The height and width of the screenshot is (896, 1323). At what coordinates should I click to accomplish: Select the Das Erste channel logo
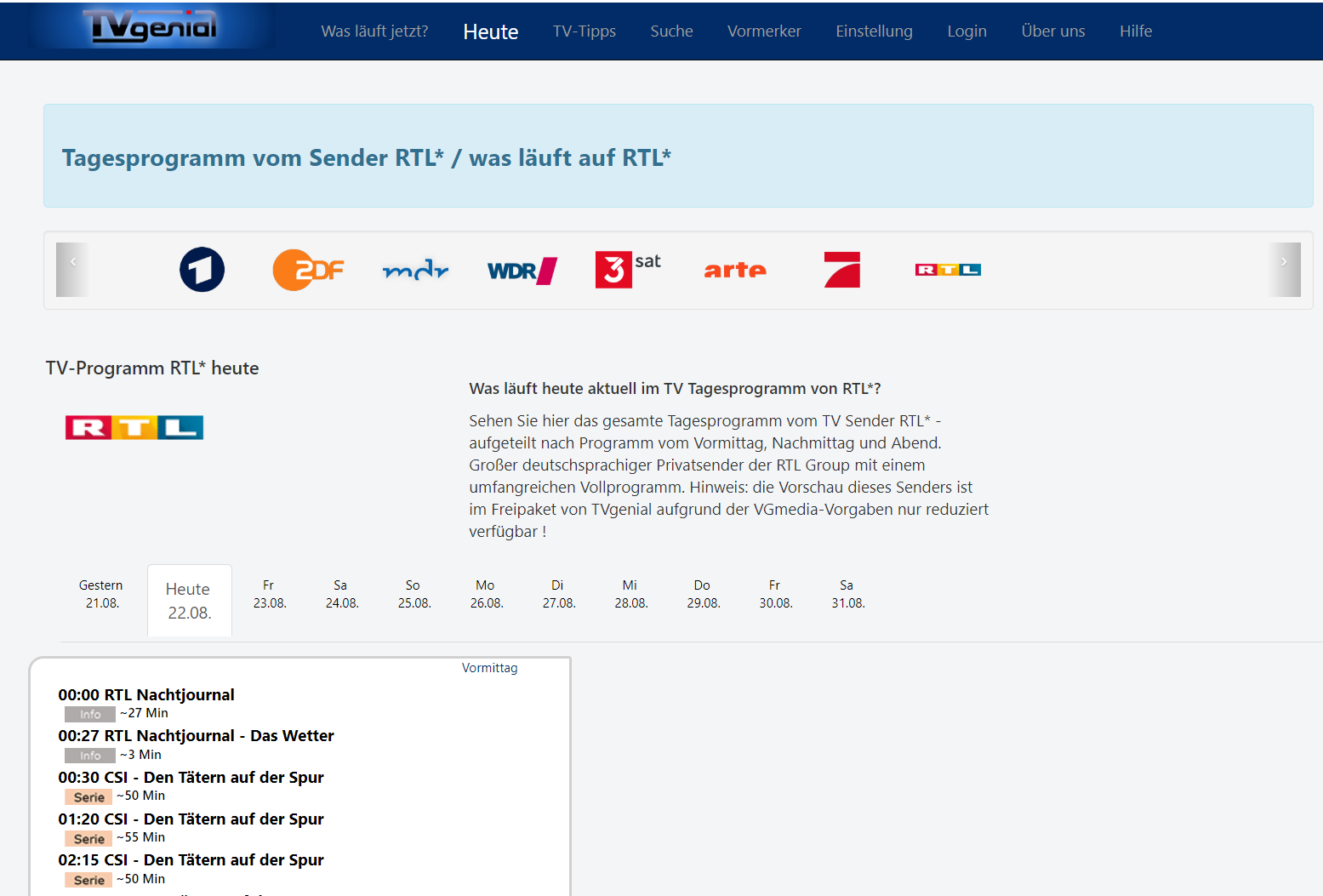pyautogui.click(x=202, y=270)
